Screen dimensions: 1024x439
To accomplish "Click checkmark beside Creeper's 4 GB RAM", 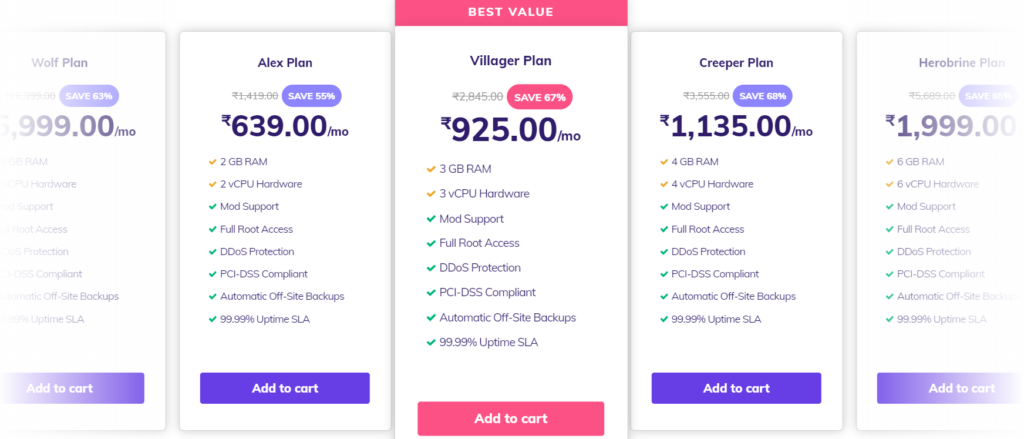I will (664, 162).
